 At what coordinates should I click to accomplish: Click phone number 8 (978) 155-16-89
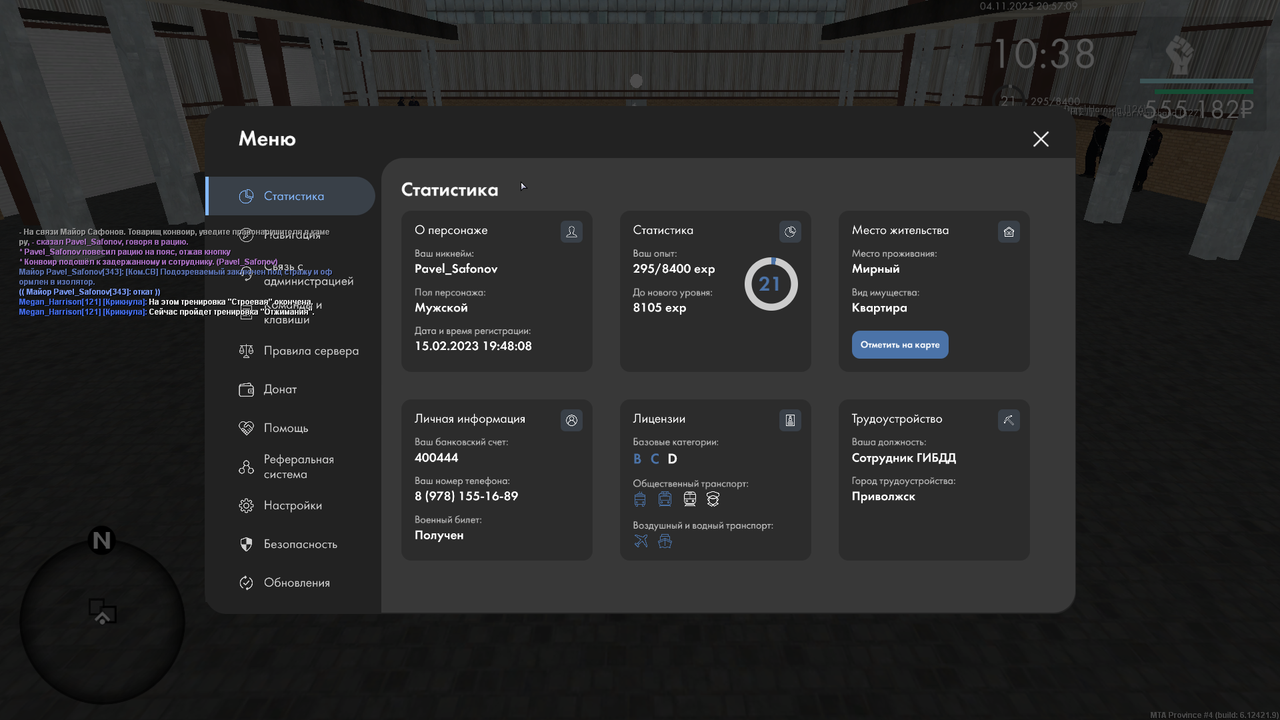tap(466, 496)
